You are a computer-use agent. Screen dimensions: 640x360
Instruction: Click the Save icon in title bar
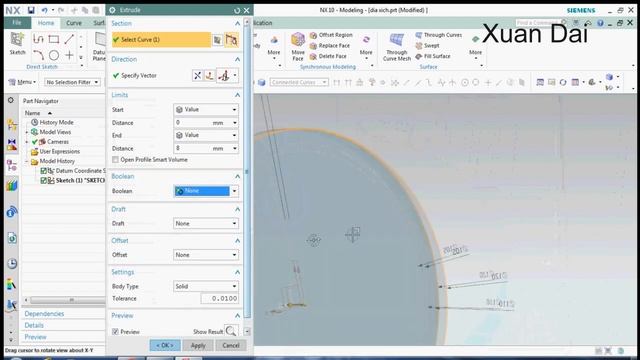31,10
